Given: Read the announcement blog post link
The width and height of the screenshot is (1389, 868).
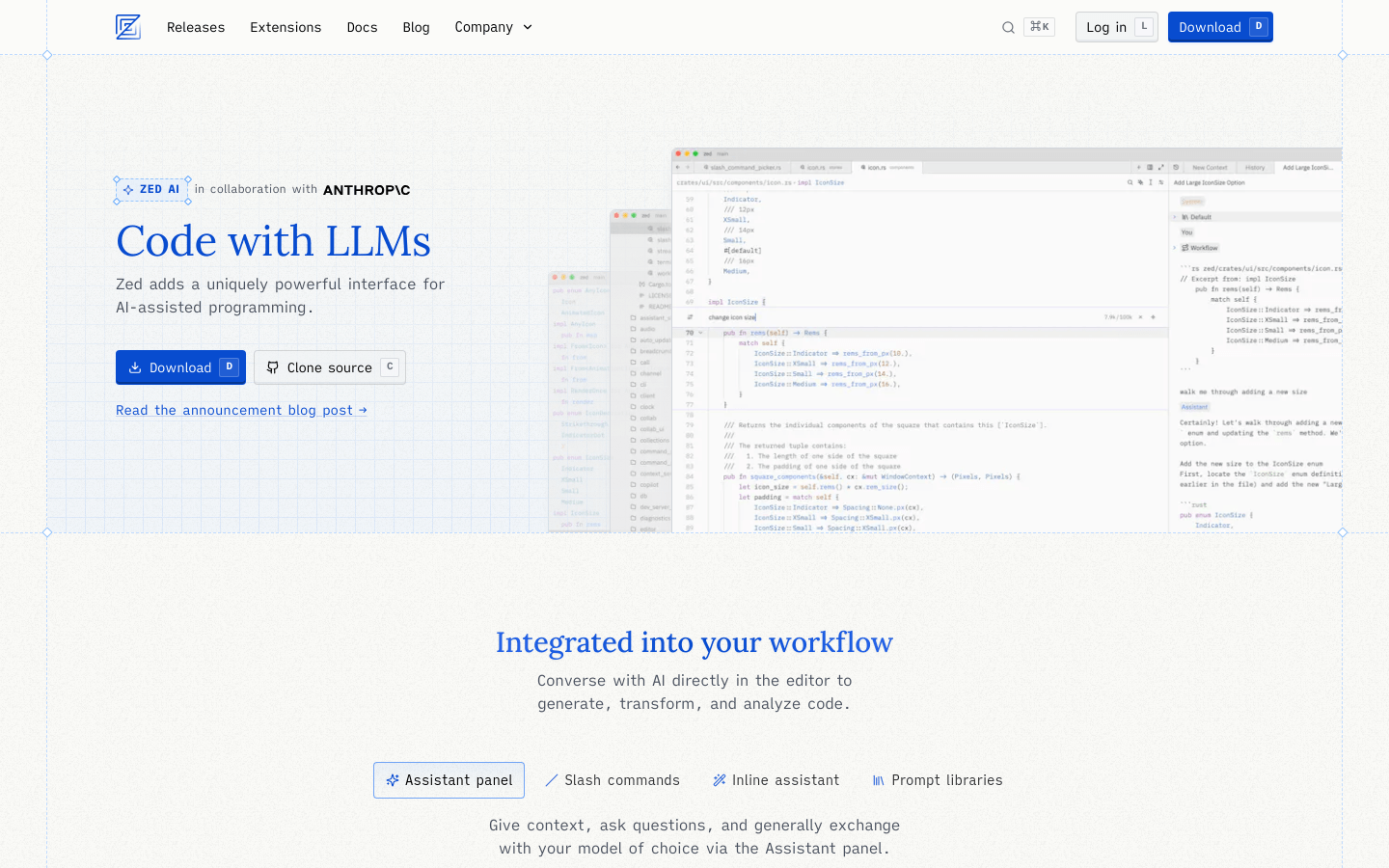Looking at the screenshot, I should 241,410.
